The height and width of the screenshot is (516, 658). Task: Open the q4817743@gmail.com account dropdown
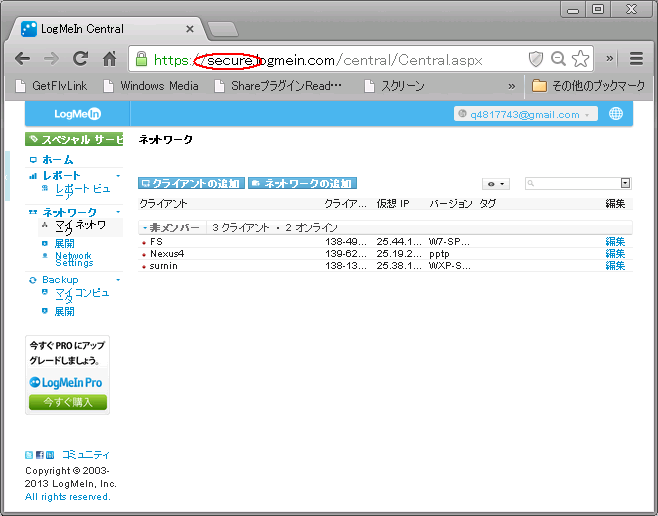tap(525, 114)
